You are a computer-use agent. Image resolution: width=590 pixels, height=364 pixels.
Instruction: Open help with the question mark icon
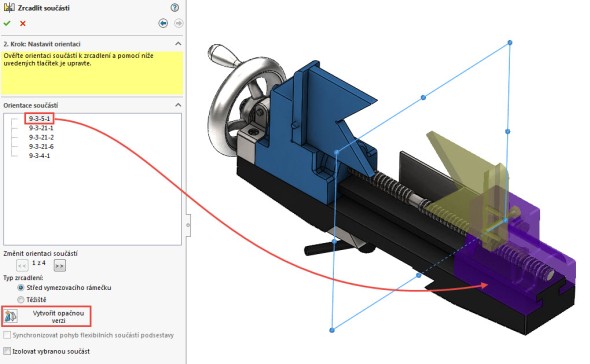175,8
